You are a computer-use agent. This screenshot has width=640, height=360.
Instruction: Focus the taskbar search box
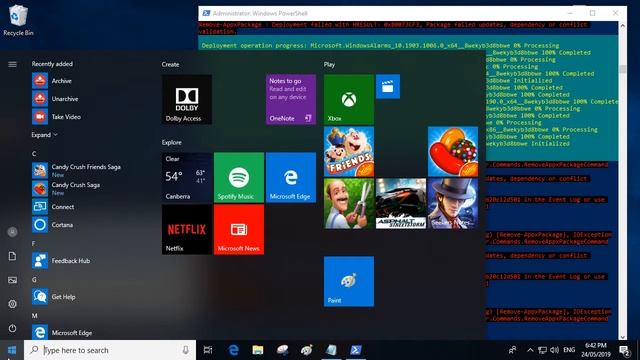110,350
